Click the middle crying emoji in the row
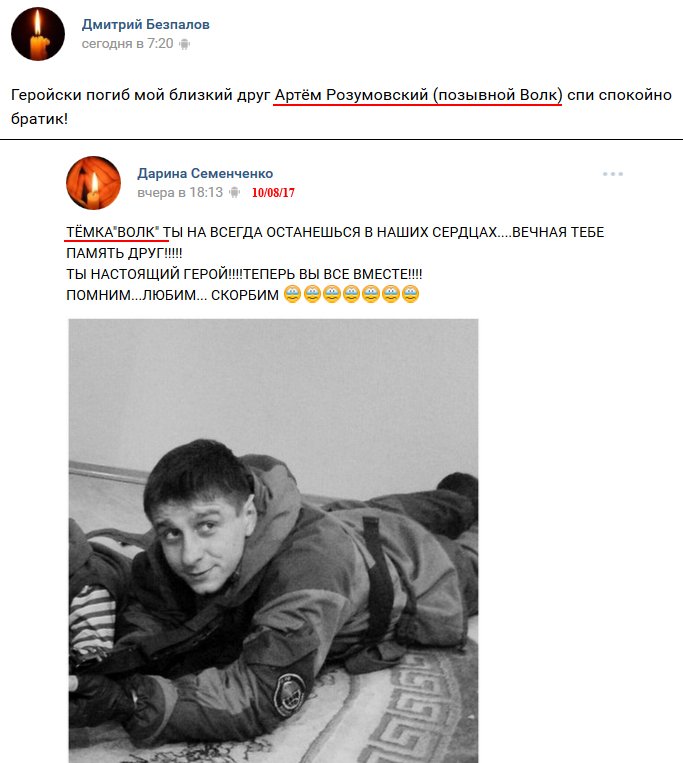Screen dimensions: 683x763 coord(351,294)
